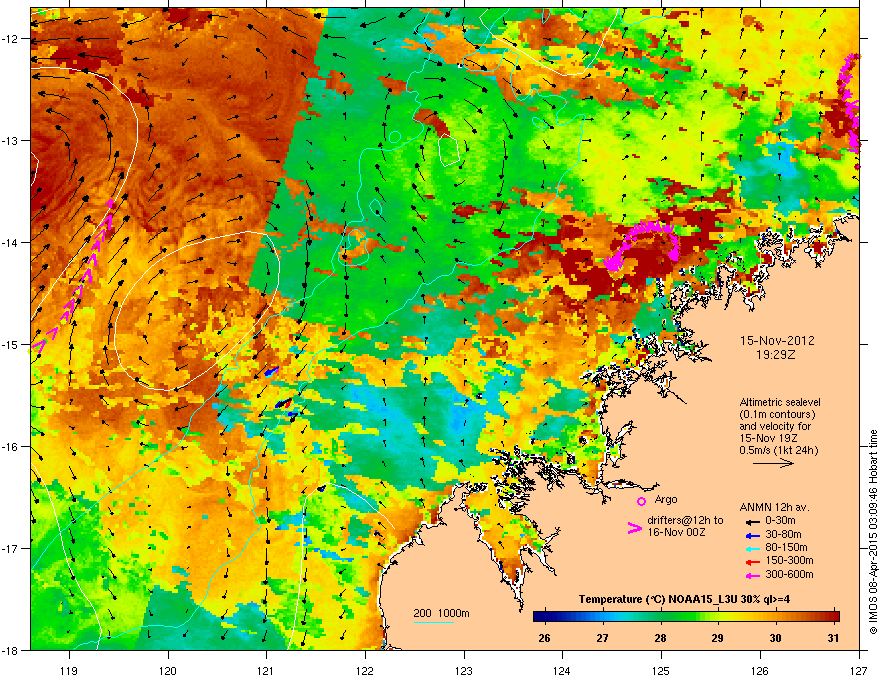
Task: Click the '300-600m' depth label
Action: tap(789, 575)
